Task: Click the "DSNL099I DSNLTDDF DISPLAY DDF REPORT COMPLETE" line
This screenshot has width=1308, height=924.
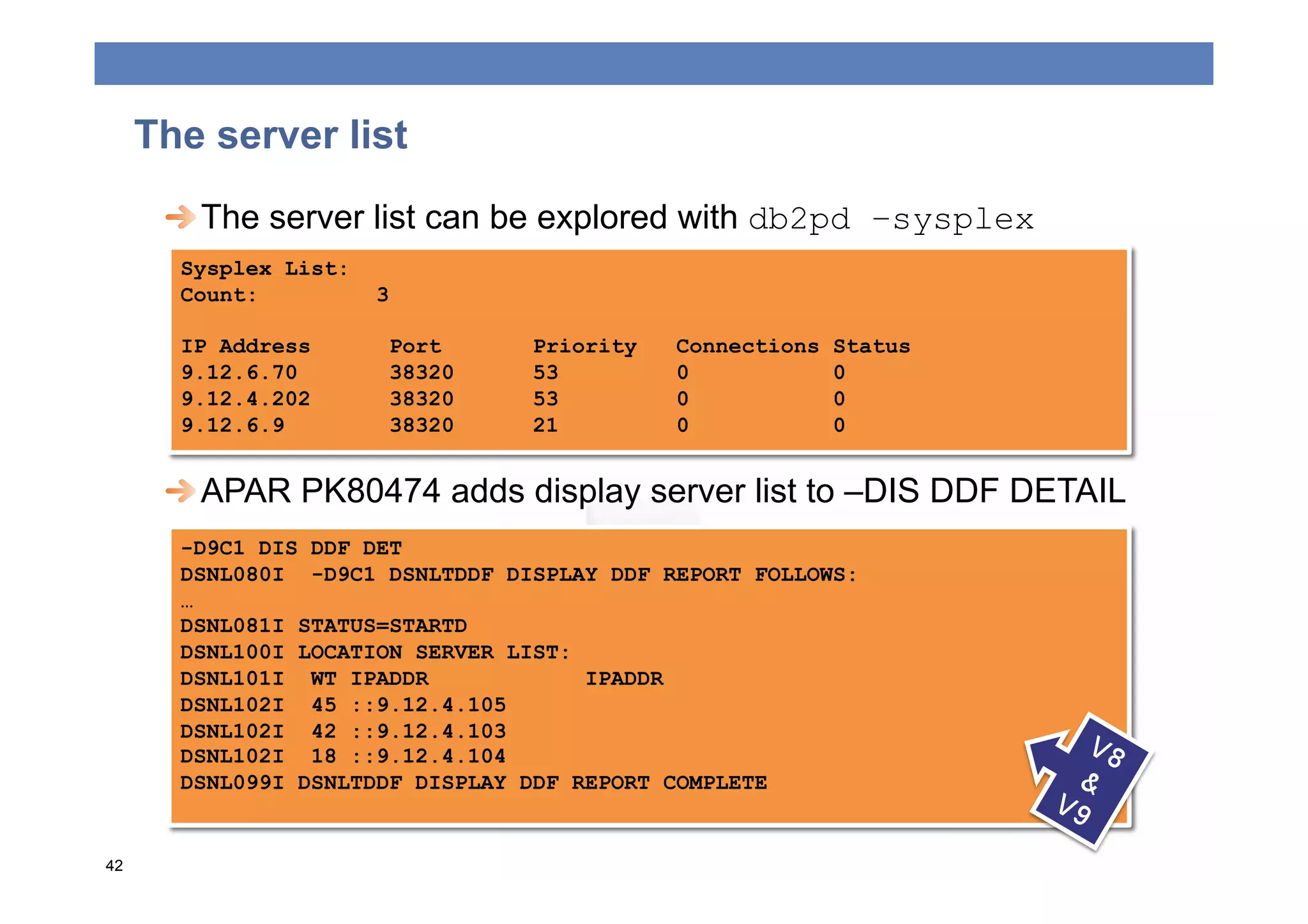Action: coord(474,783)
